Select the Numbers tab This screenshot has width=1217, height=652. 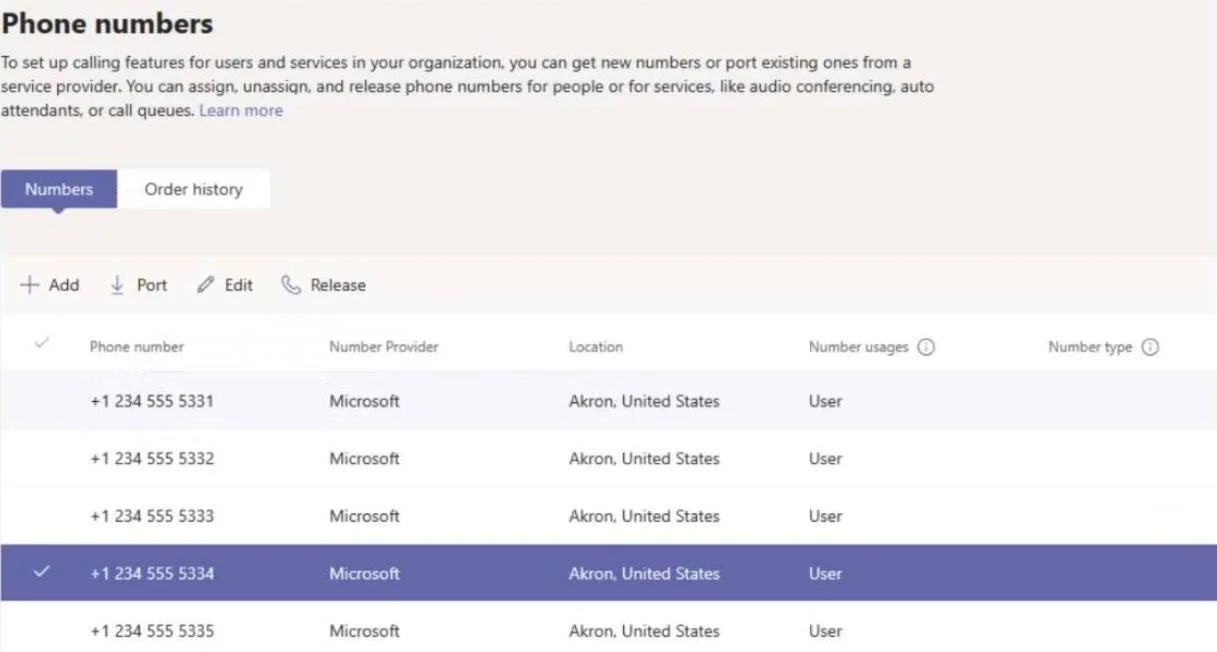[59, 189]
